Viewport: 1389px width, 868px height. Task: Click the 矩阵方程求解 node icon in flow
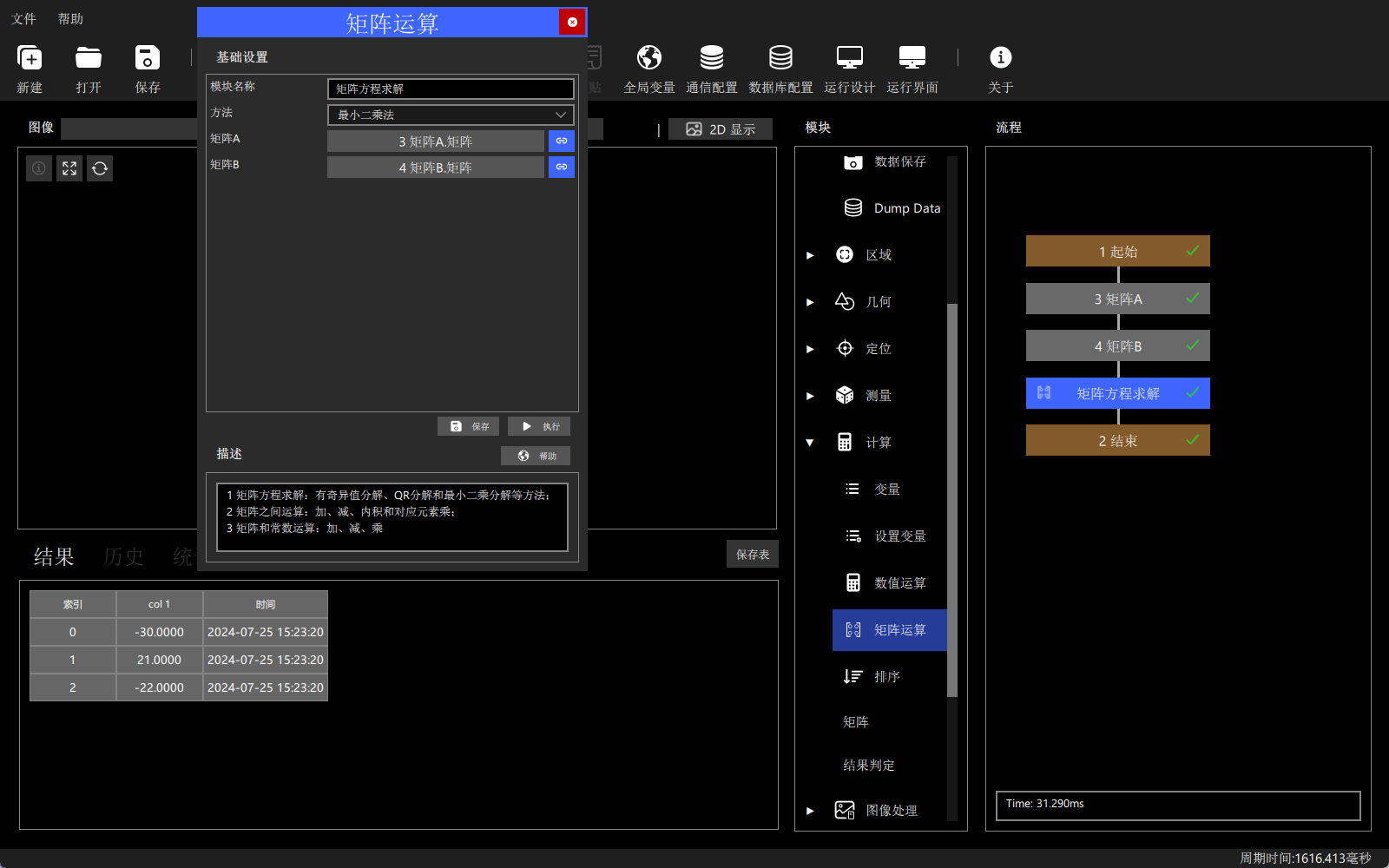[x=1044, y=393]
